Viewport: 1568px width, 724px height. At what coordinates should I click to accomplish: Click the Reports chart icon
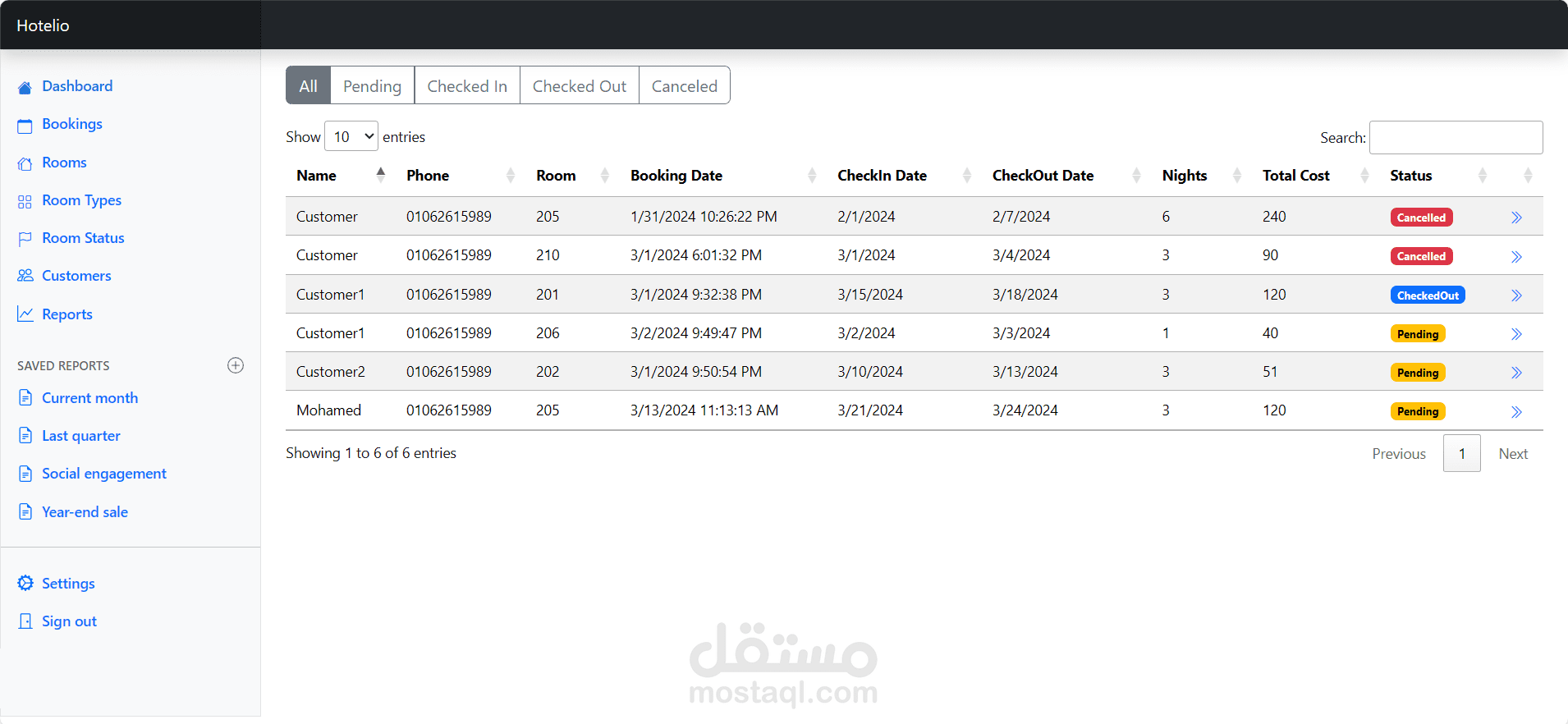tap(25, 314)
